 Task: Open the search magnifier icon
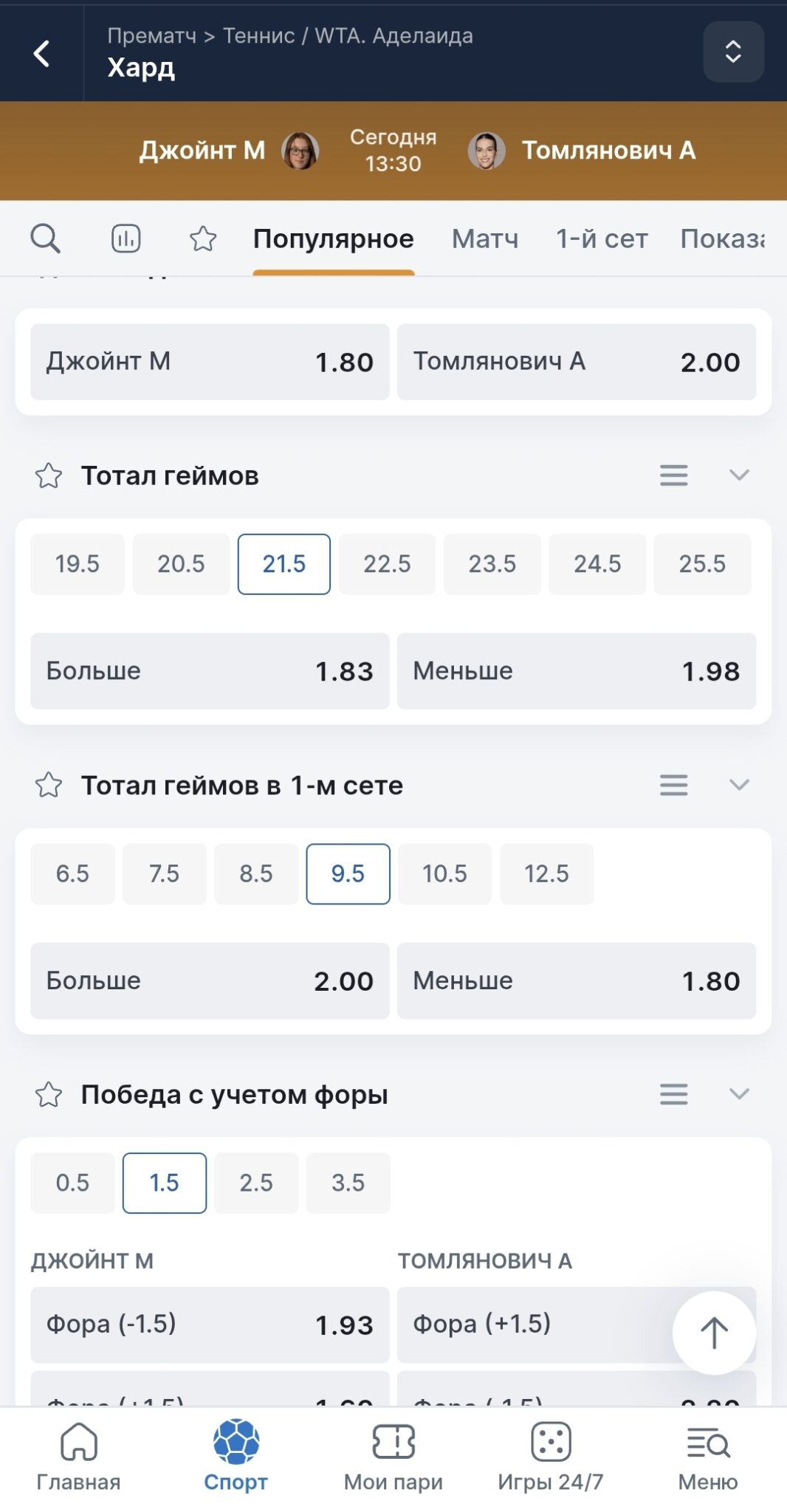[x=45, y=238]
